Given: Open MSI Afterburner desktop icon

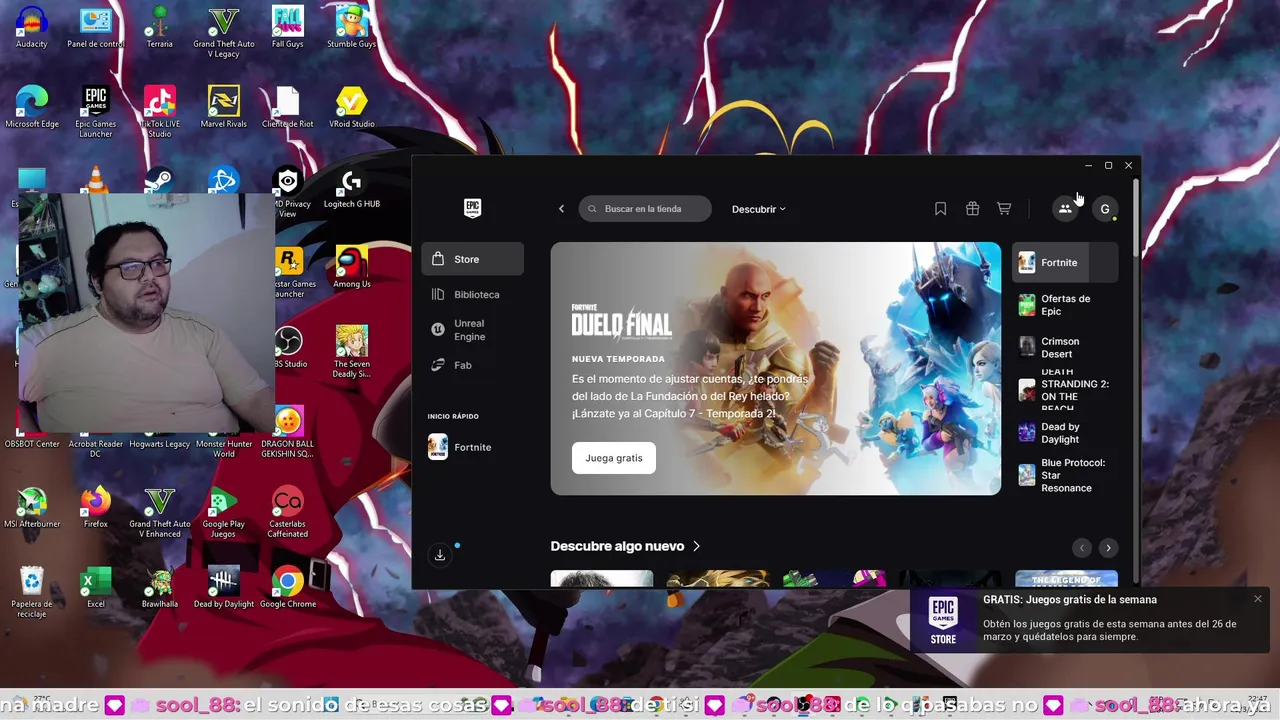Looking at the screenshot, I should [x=32, y=508].
